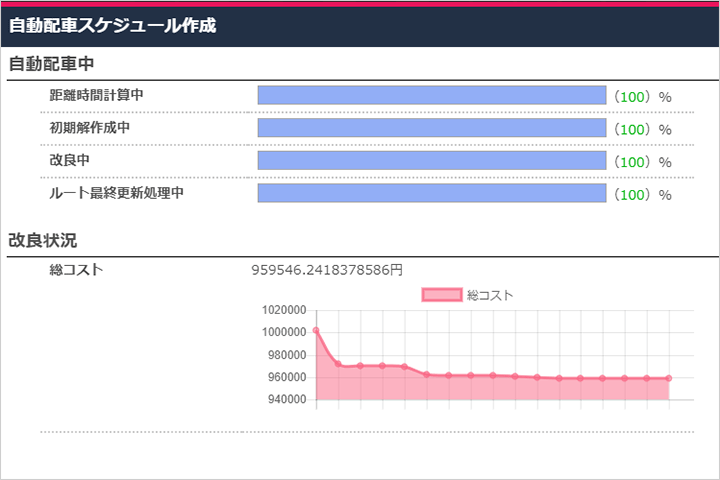
Task: Click the 自動配車中 section heading
Action: click(x=51, y=64)
